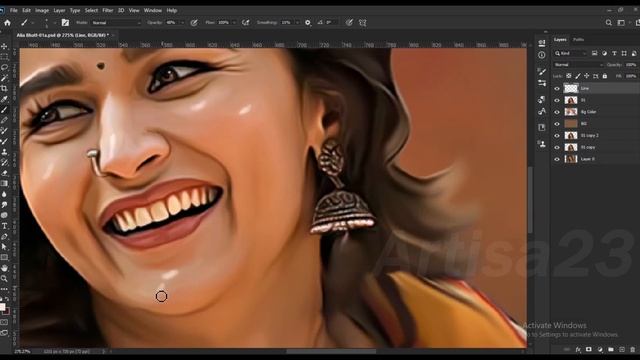
Task: Select the Gradient tool
Action: [4, 184]
